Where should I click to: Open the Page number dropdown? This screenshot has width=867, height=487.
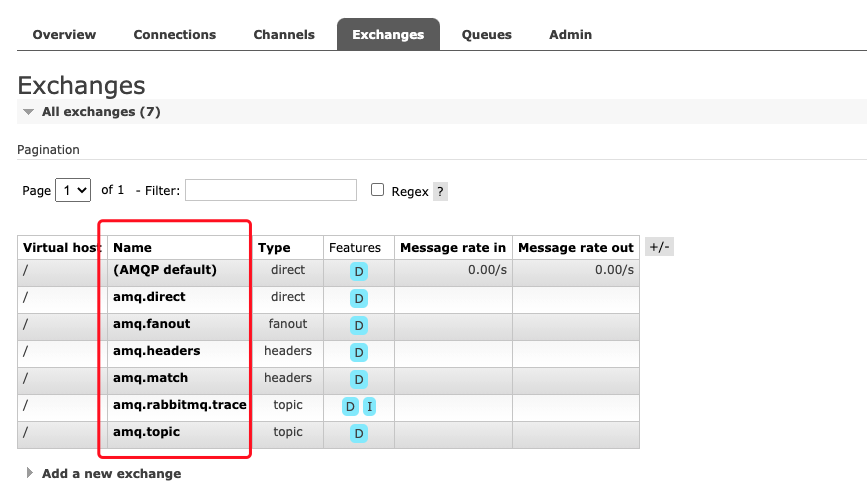click(x=73, y=190)
